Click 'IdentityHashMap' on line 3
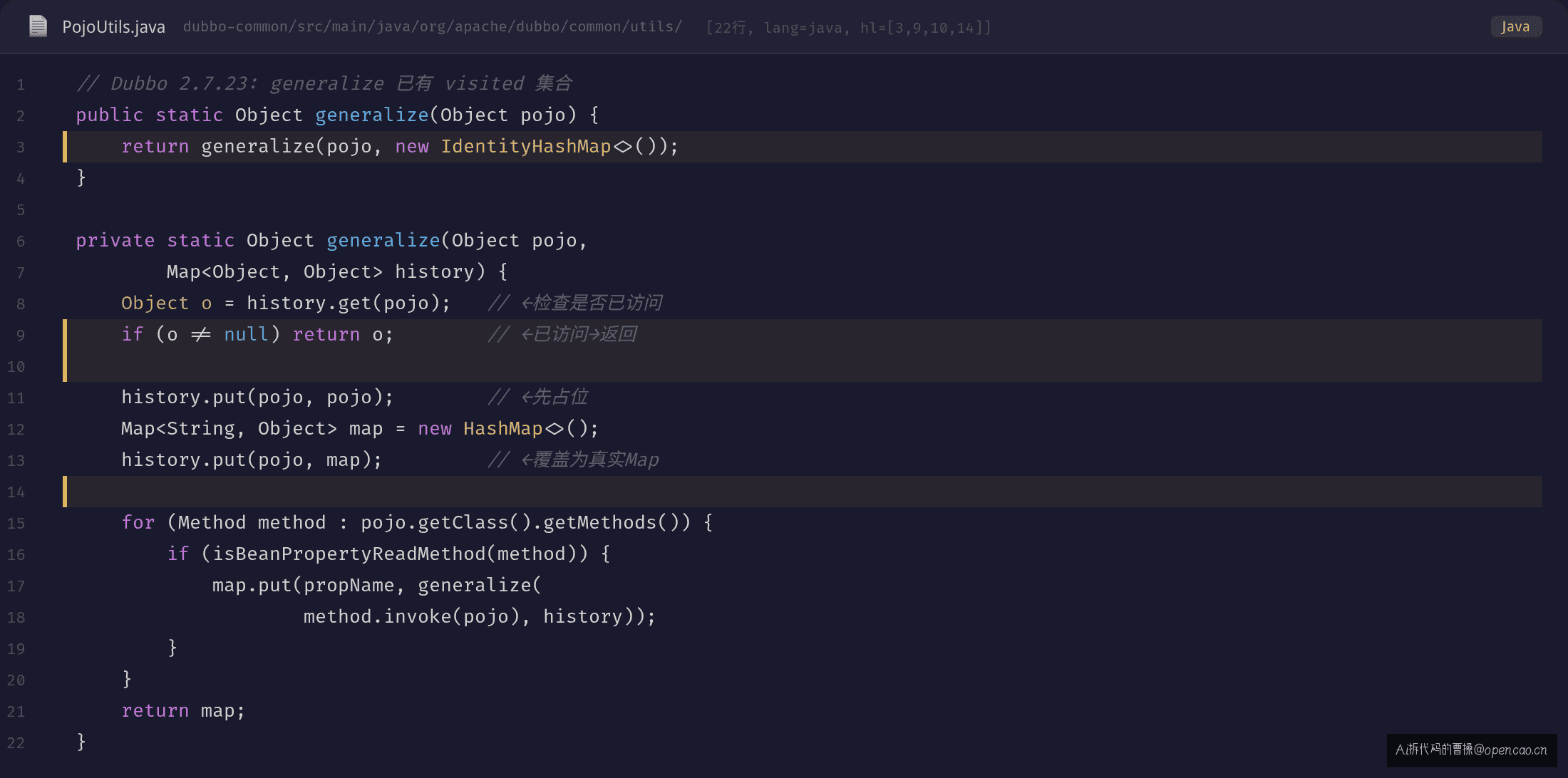The image size is (1568, 778). (526, 146)
